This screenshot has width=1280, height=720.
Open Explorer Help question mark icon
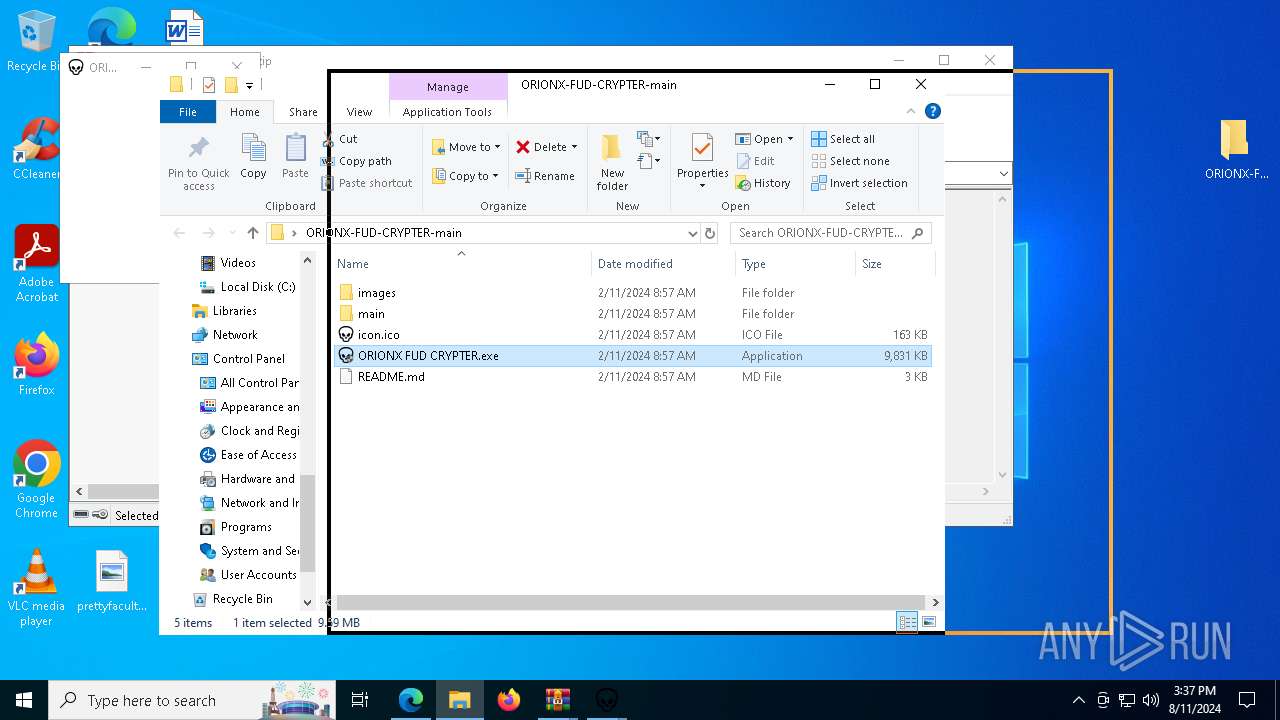[933, 112]
